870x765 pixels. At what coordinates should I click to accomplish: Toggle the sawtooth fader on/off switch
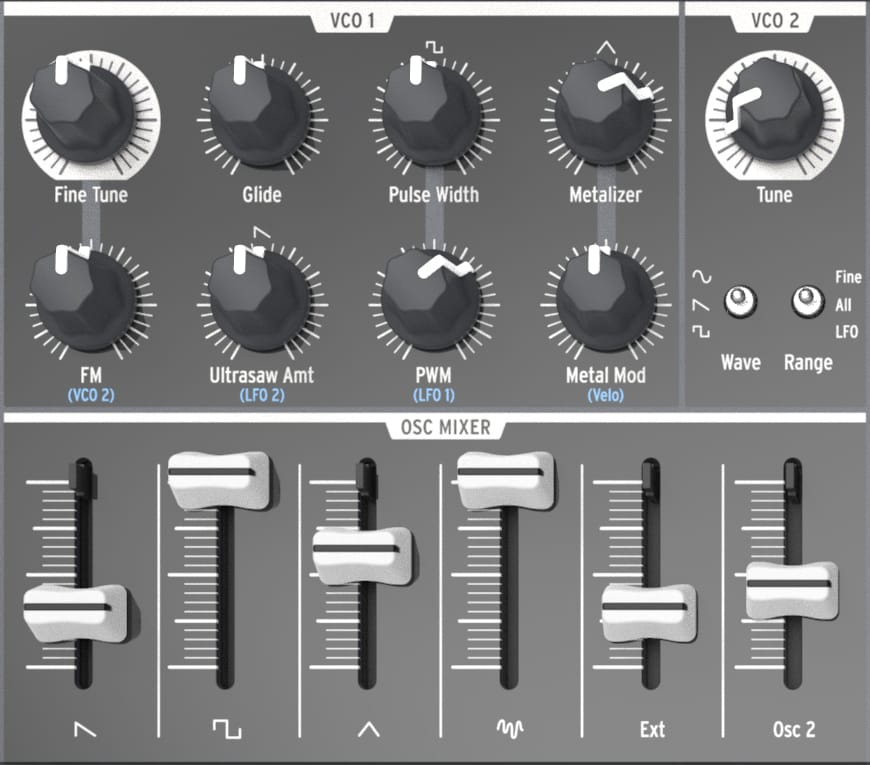(x=83, y=476)
